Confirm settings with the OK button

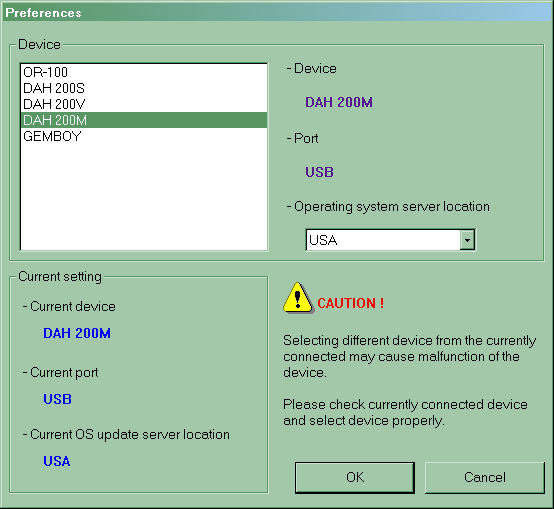pos(355,478)
